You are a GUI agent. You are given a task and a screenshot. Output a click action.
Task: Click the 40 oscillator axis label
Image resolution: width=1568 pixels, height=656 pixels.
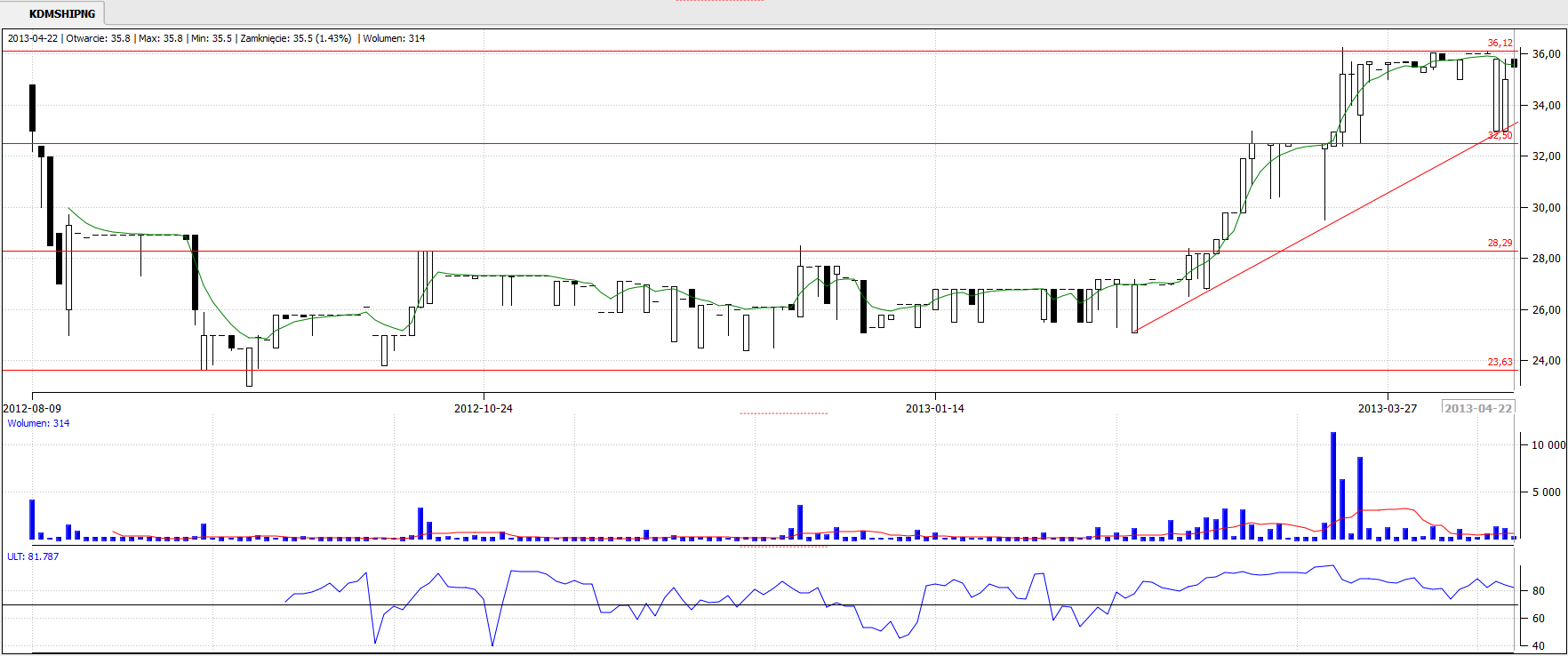(1538, 646)
